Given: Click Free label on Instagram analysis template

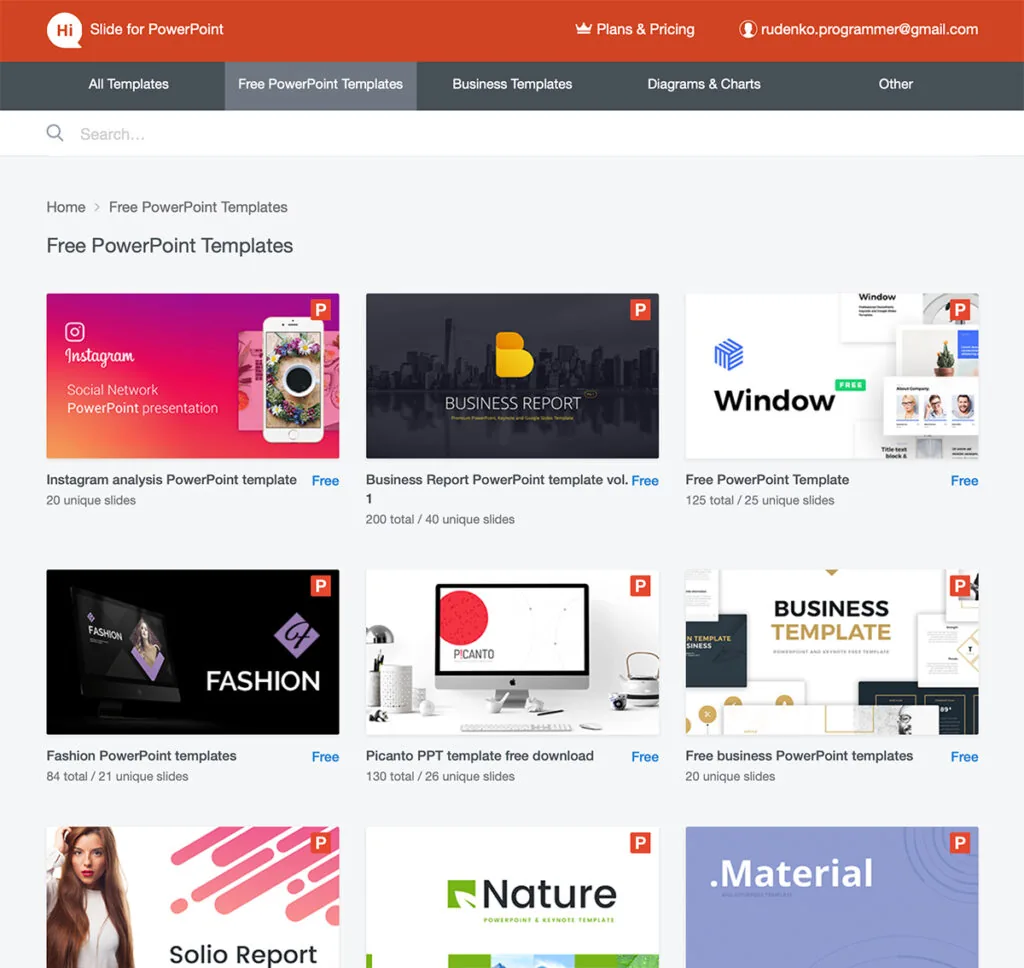Looking at the screenshot, I should point(325,481).
